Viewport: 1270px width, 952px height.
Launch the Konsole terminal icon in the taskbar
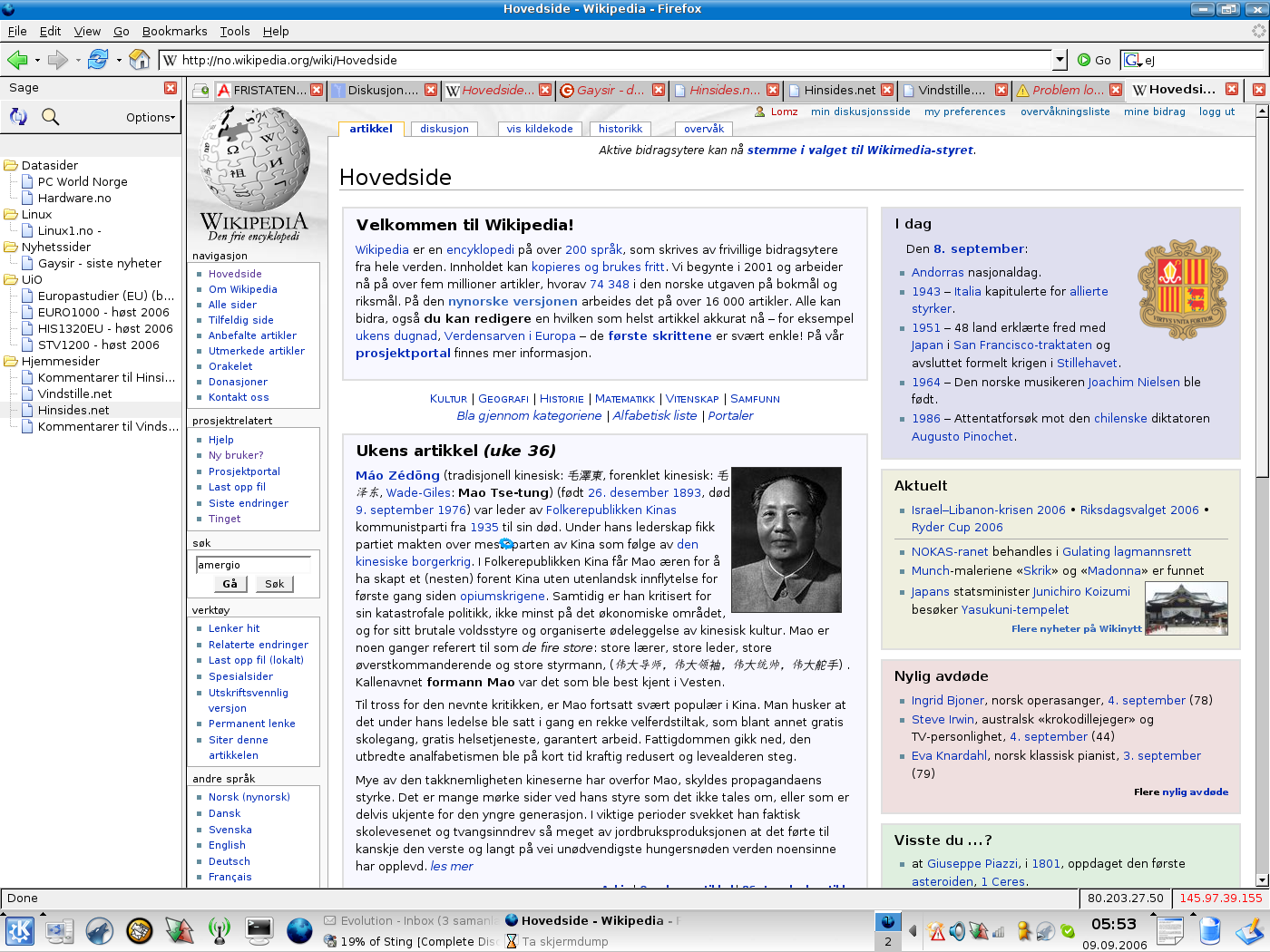259,931
